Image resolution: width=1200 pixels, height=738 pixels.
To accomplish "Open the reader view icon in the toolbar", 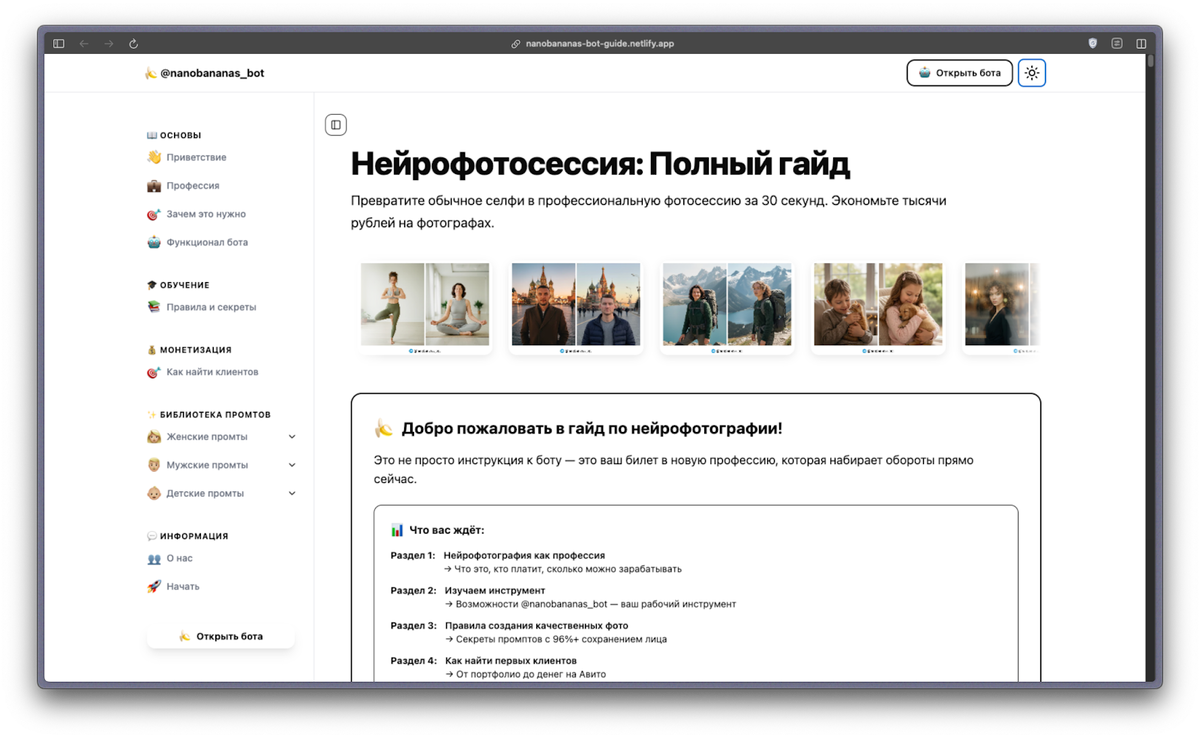I will point(1117,44).
